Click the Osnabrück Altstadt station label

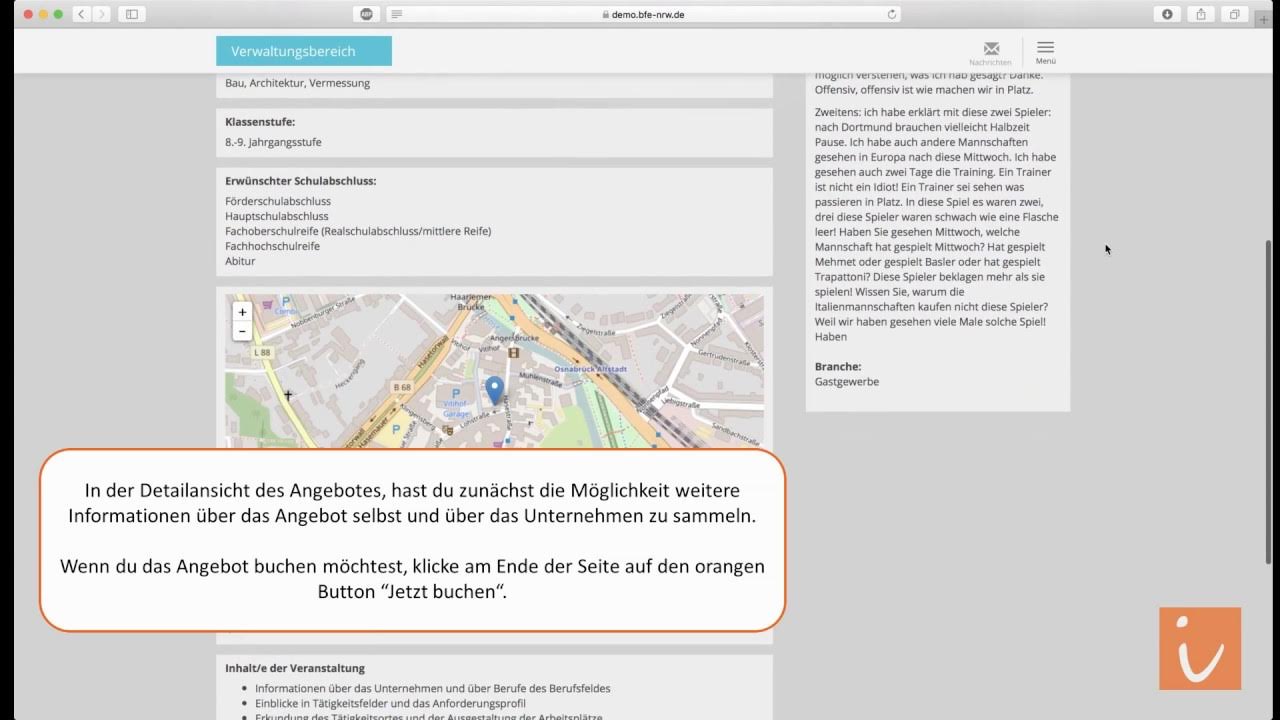point(590,369)
